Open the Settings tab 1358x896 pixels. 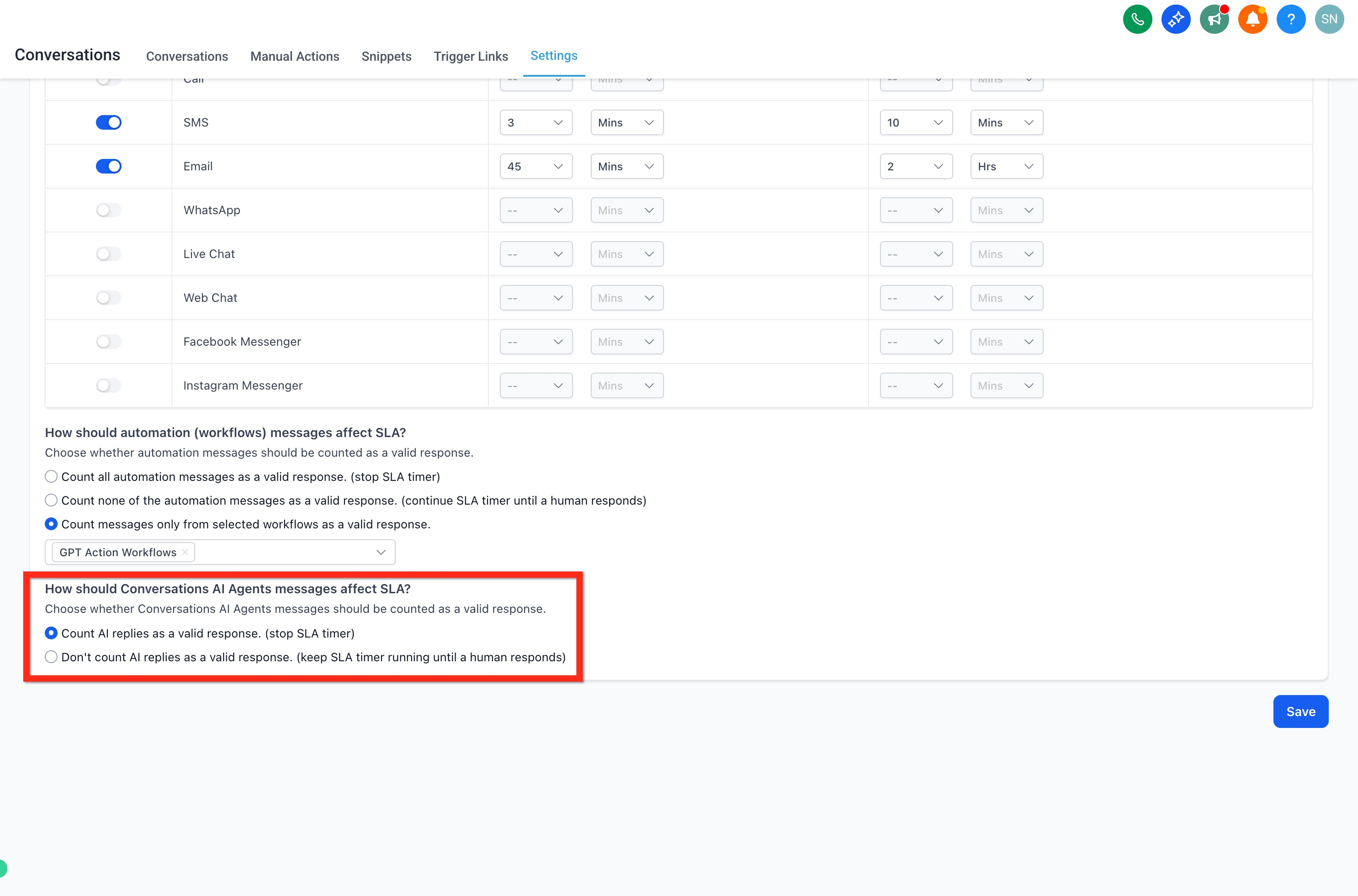pos(553,55)
